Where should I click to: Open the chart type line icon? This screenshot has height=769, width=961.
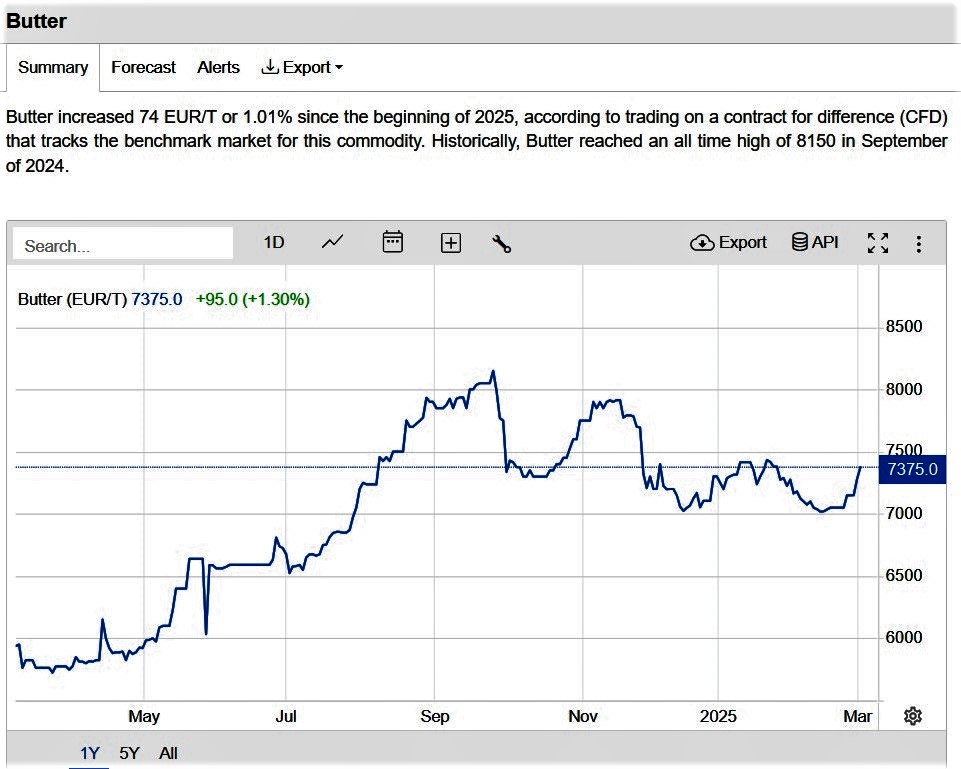point(333,242)
